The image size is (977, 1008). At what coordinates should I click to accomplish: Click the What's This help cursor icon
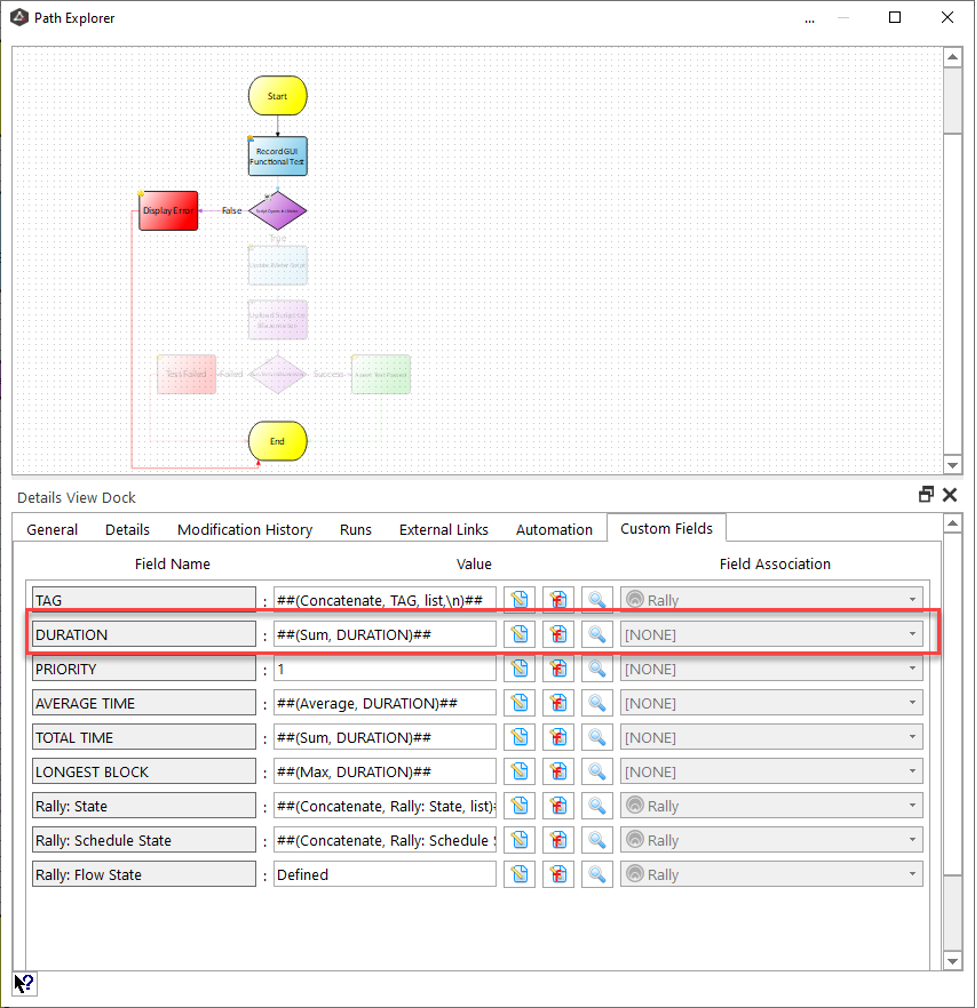tap(25, 983)
